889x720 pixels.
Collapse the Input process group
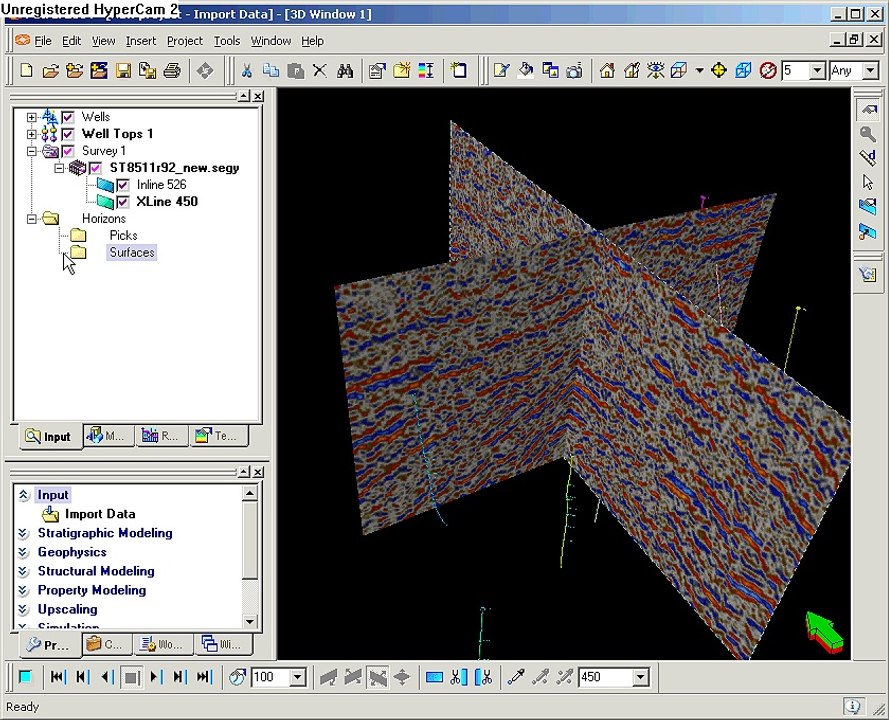[23, 495]
